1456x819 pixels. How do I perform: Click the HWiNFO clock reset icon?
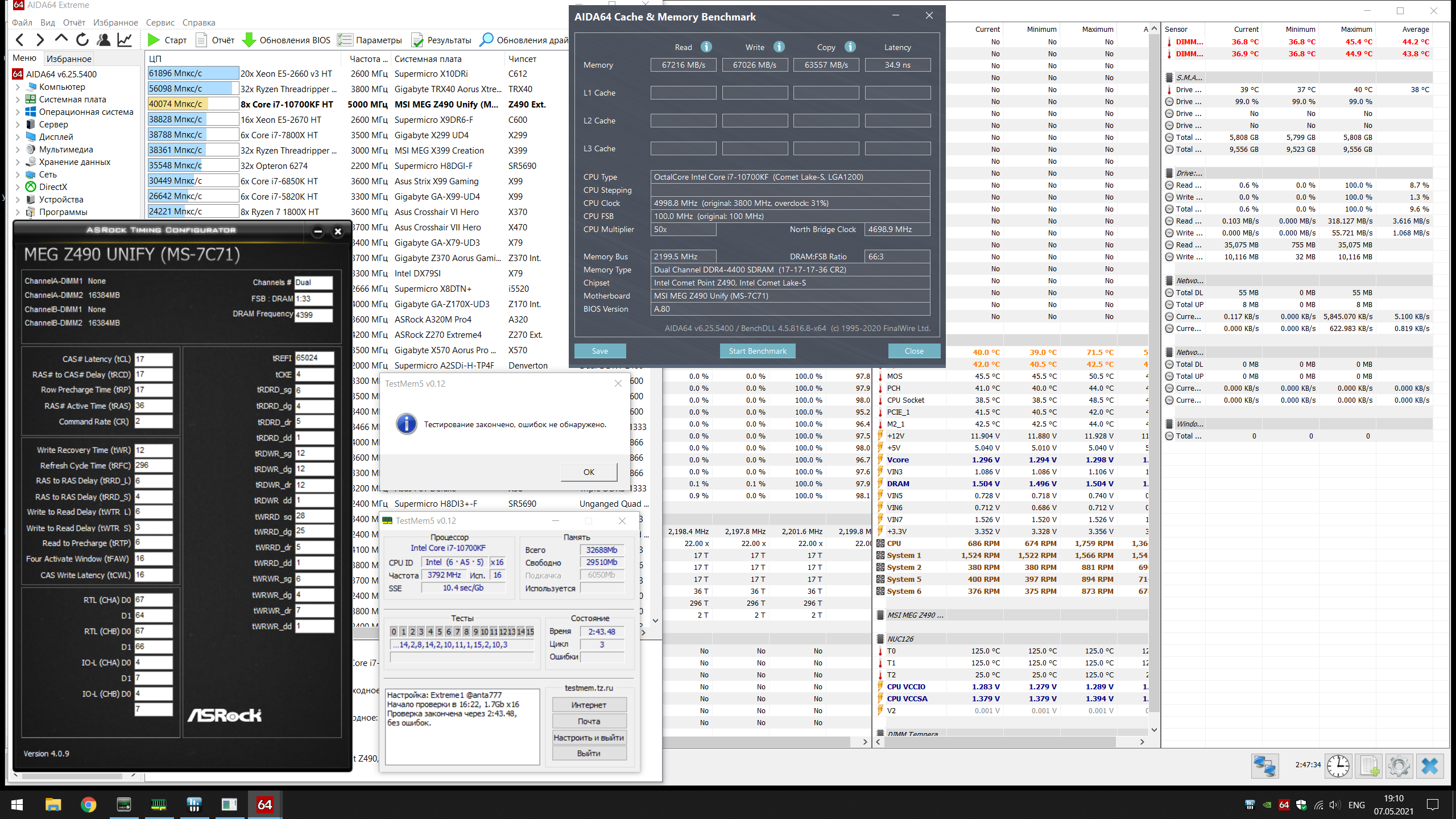[1338, 766]
